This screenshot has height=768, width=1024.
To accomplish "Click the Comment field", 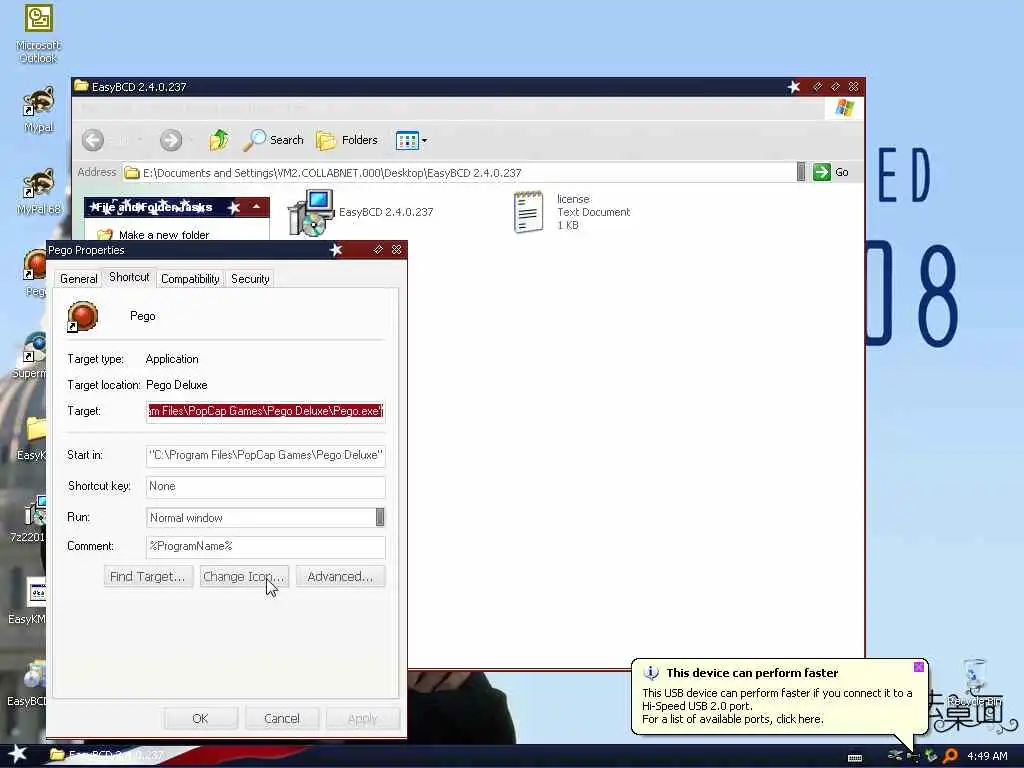I will (x=265, y=547).
